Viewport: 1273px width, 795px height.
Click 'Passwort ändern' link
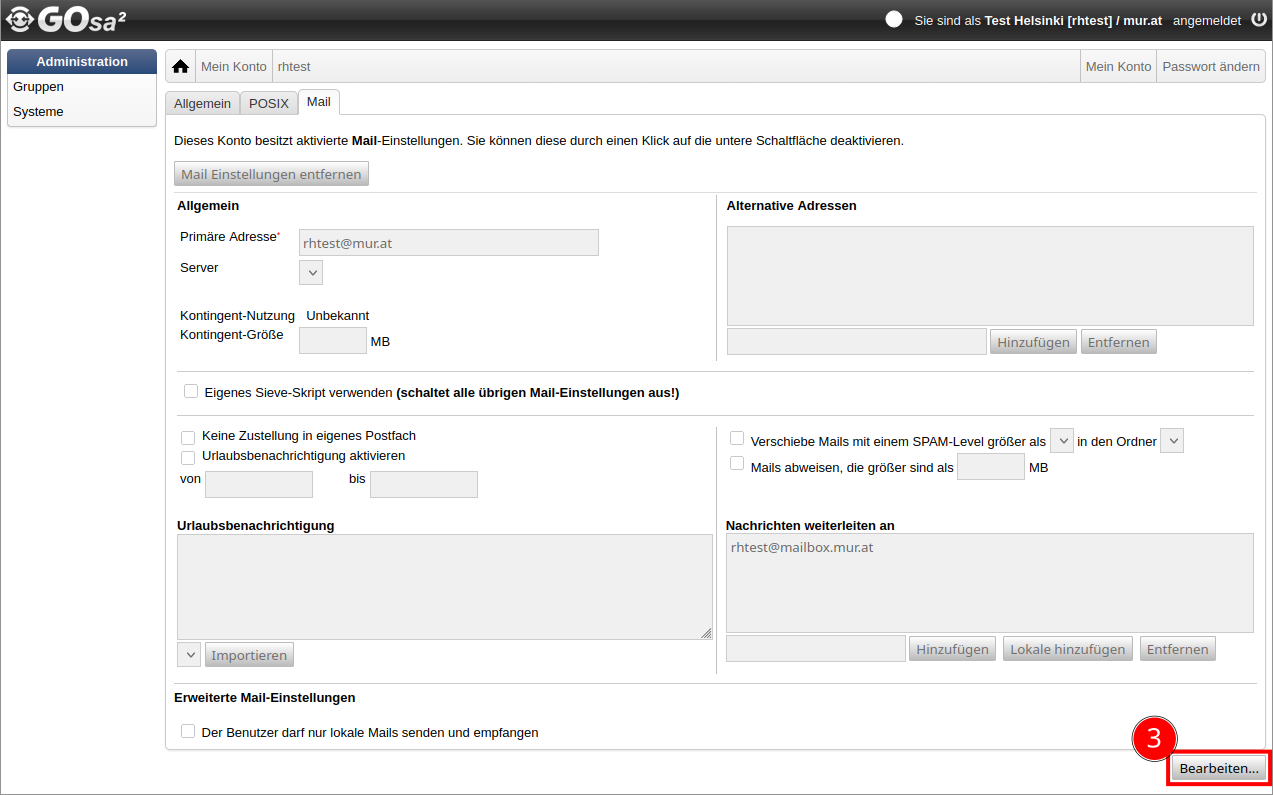click(x=1210, y=67)
